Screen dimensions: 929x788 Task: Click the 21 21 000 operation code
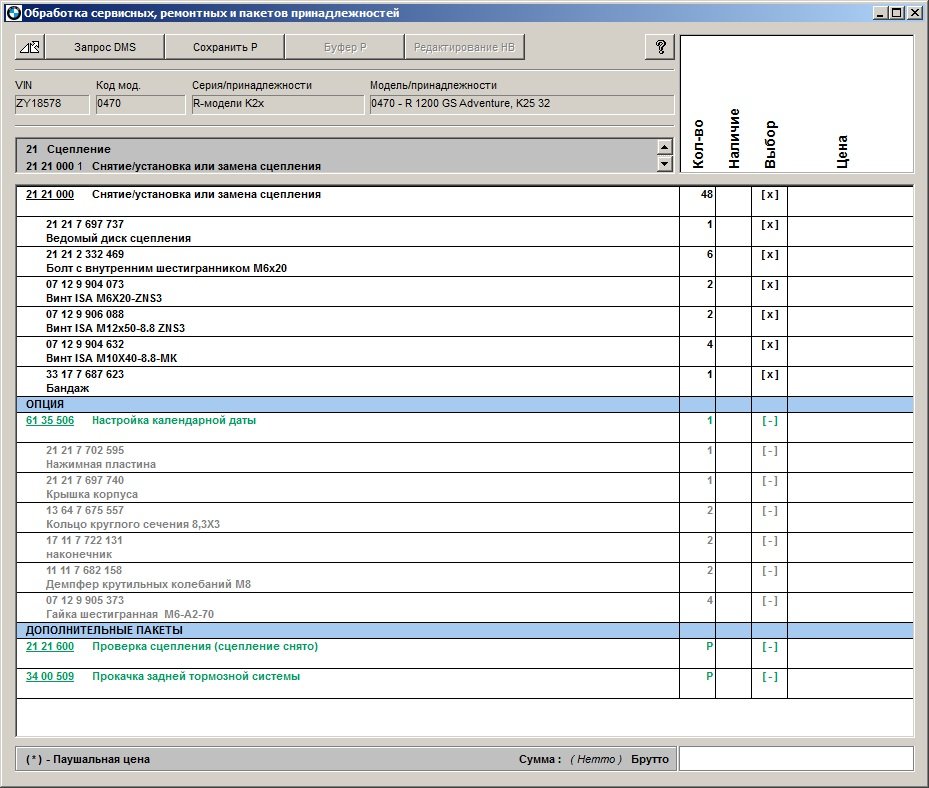tap(50, 195)
